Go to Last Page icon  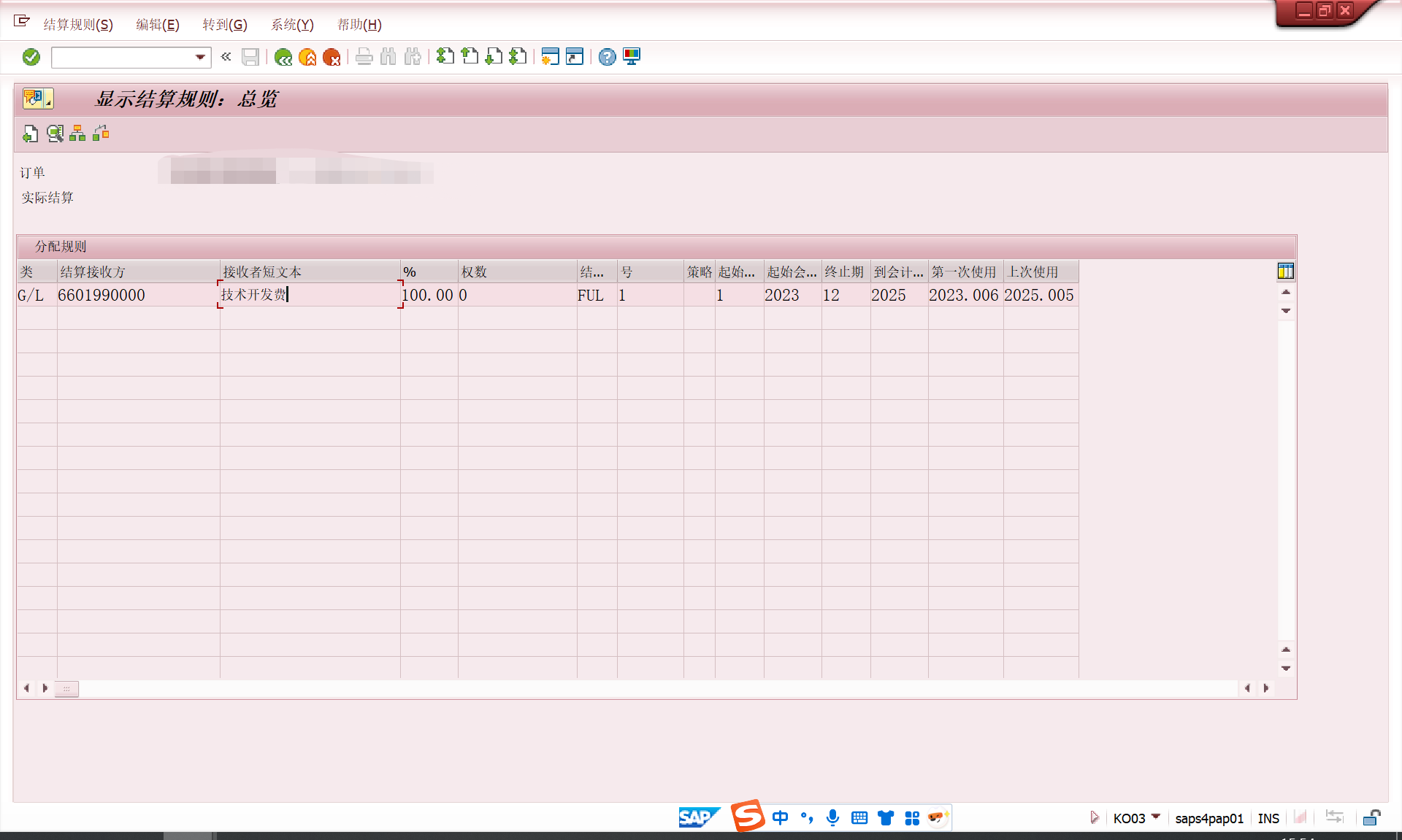[x=518, y=56]
